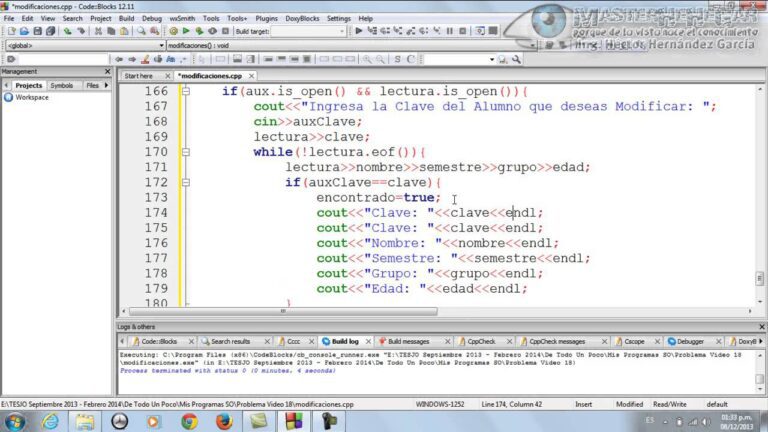Open Replace with the toolbar icon
The height and width of the screenshot is (432, 768).
pyautogui.click(x=155, y=31)
